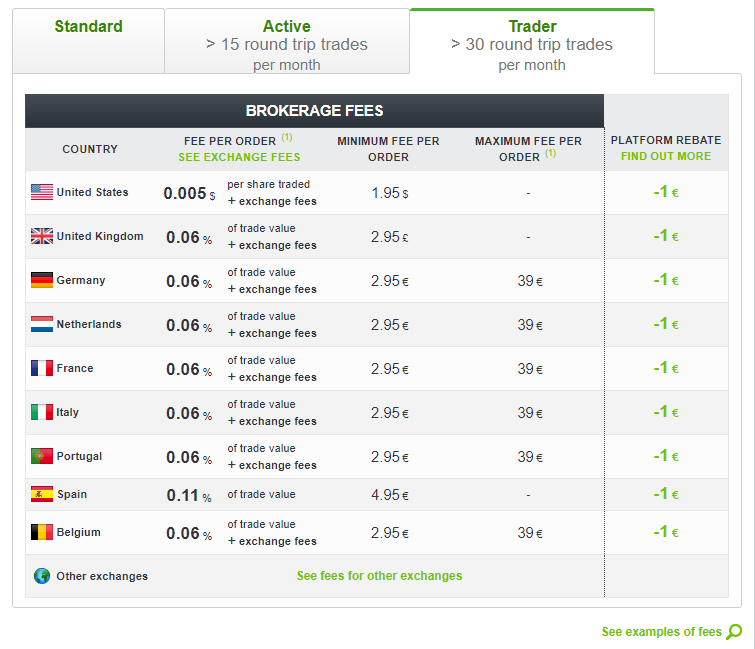755x649 pixels.
Task: Open See fees for other exchanges
Action: (379, 576)
